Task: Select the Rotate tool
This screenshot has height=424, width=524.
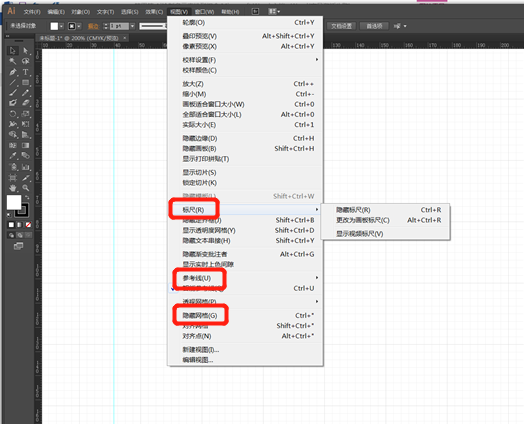Action: pos(13,114)
